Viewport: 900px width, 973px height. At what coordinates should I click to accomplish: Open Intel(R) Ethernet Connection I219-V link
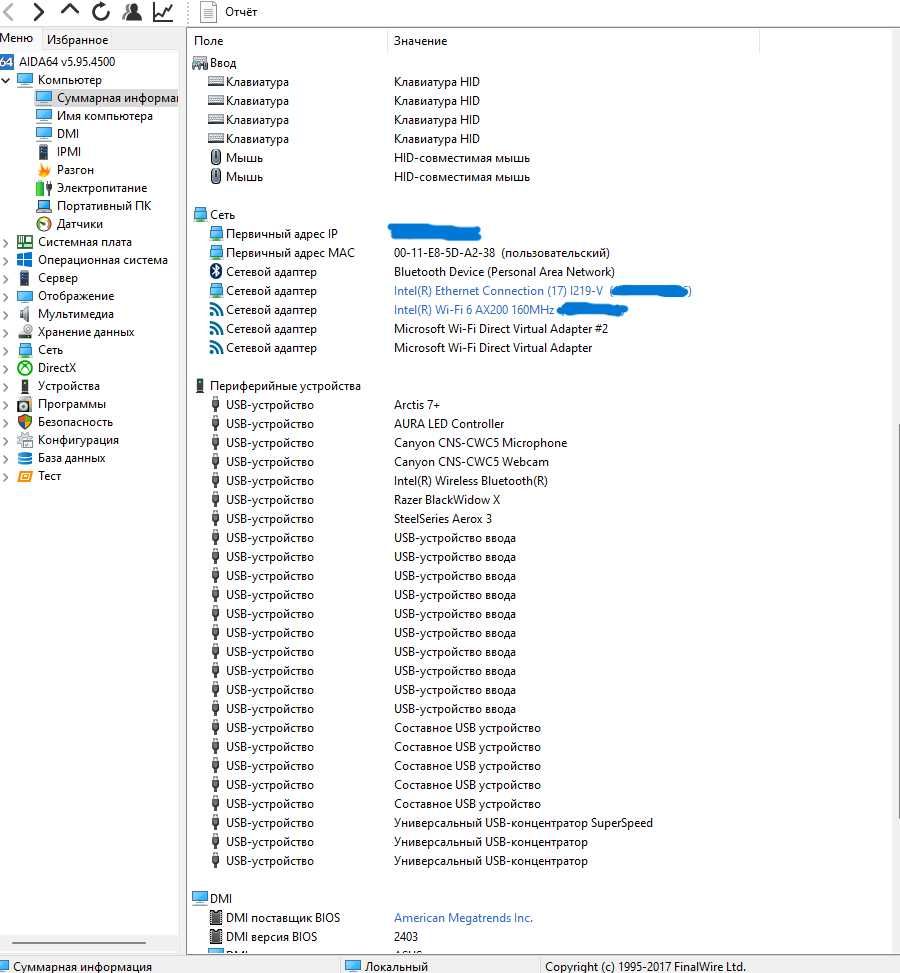click(498, 291)
